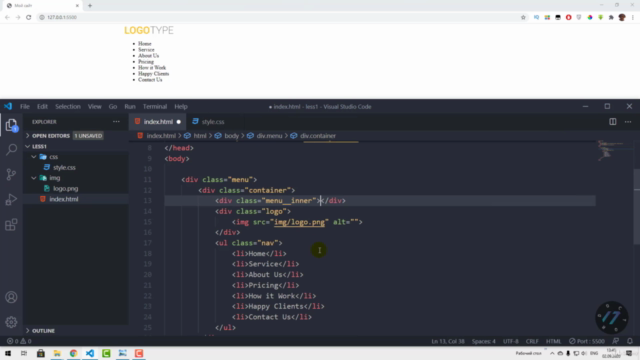Open Chrome from the taskbar
640x360 pixels.
tap(73, 353)
